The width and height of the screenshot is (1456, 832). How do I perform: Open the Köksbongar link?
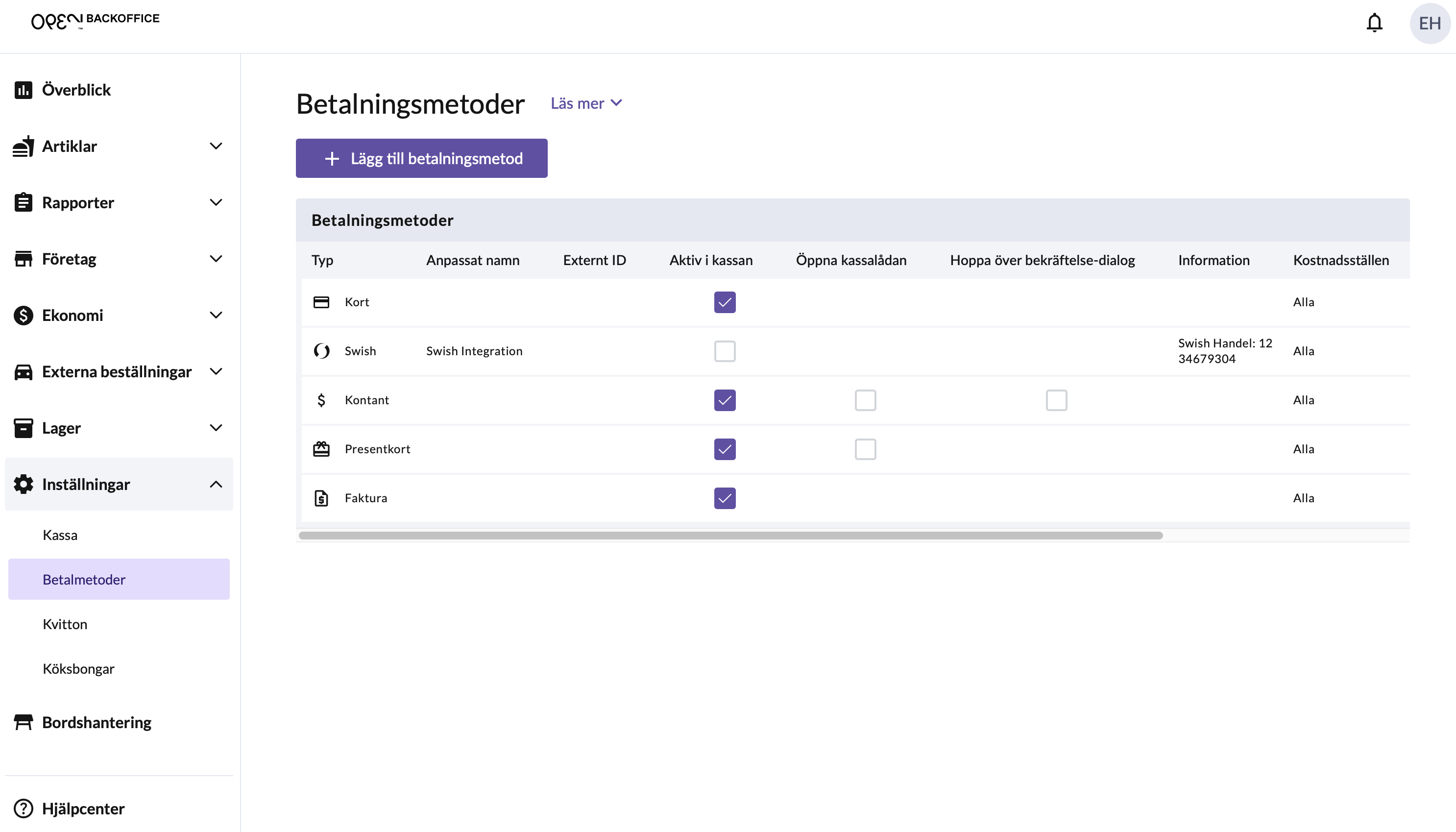pos(78,668)
